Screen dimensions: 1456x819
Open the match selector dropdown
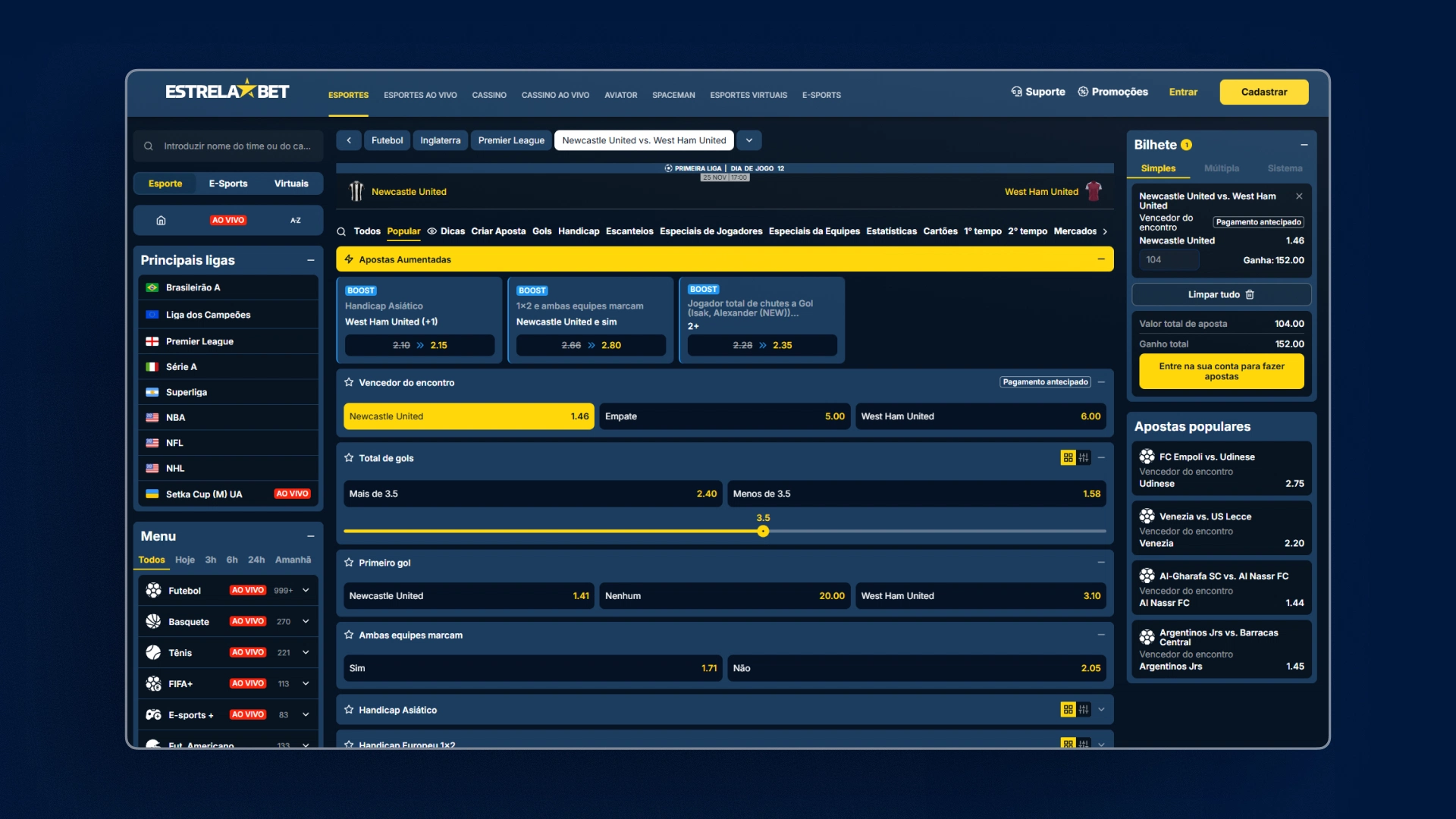point(749,140)
